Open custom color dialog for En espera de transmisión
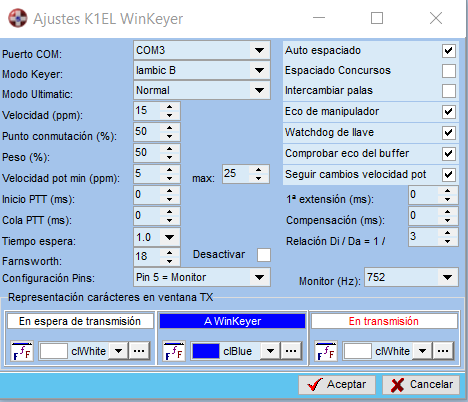Screen dimensions: 468x402 139,351
